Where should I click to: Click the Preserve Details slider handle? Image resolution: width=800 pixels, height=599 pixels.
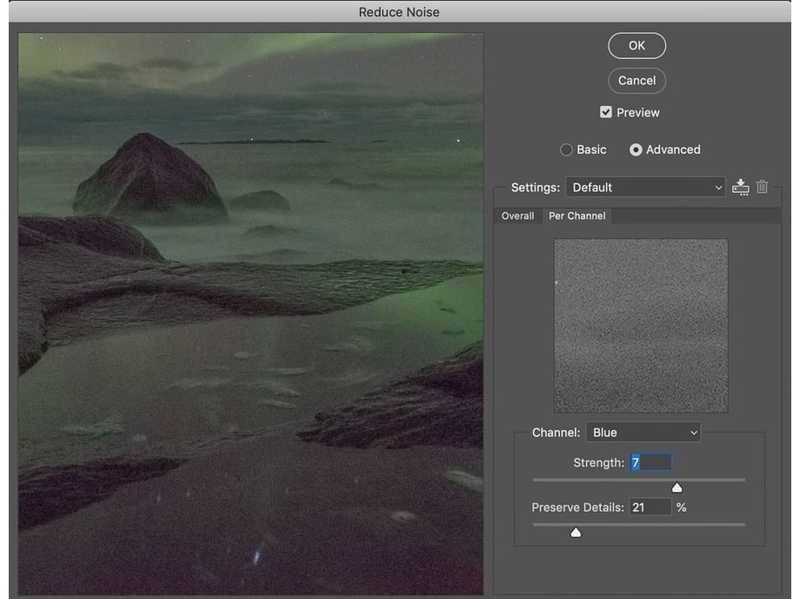coord(575,533)
